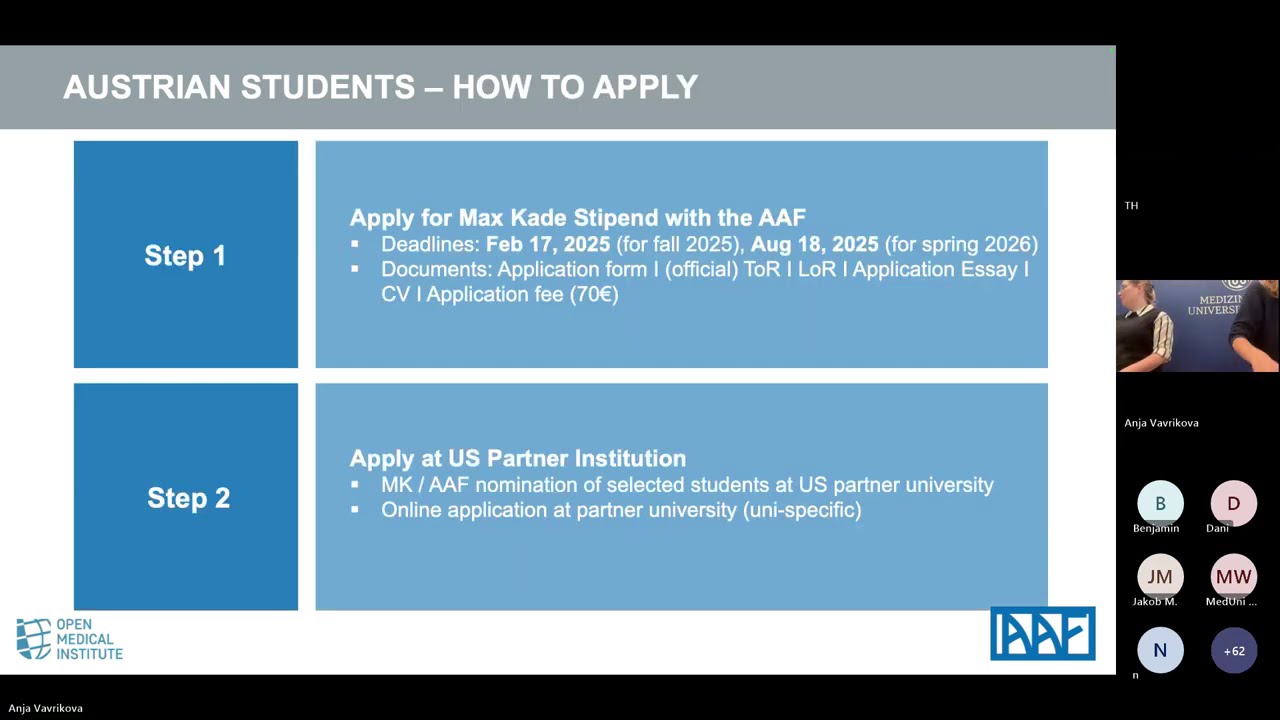Click the Step 1 box

(x=186, y=255)
